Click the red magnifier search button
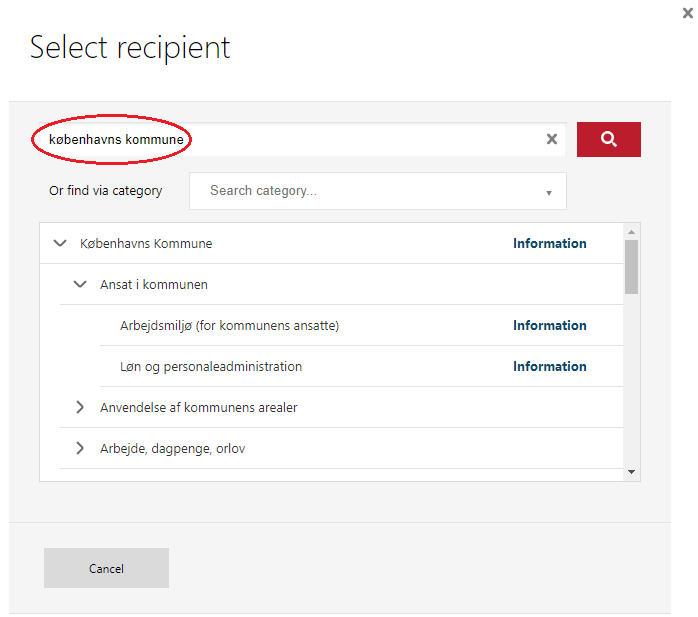This screenshot has height=617, width=698. point(609,139)
